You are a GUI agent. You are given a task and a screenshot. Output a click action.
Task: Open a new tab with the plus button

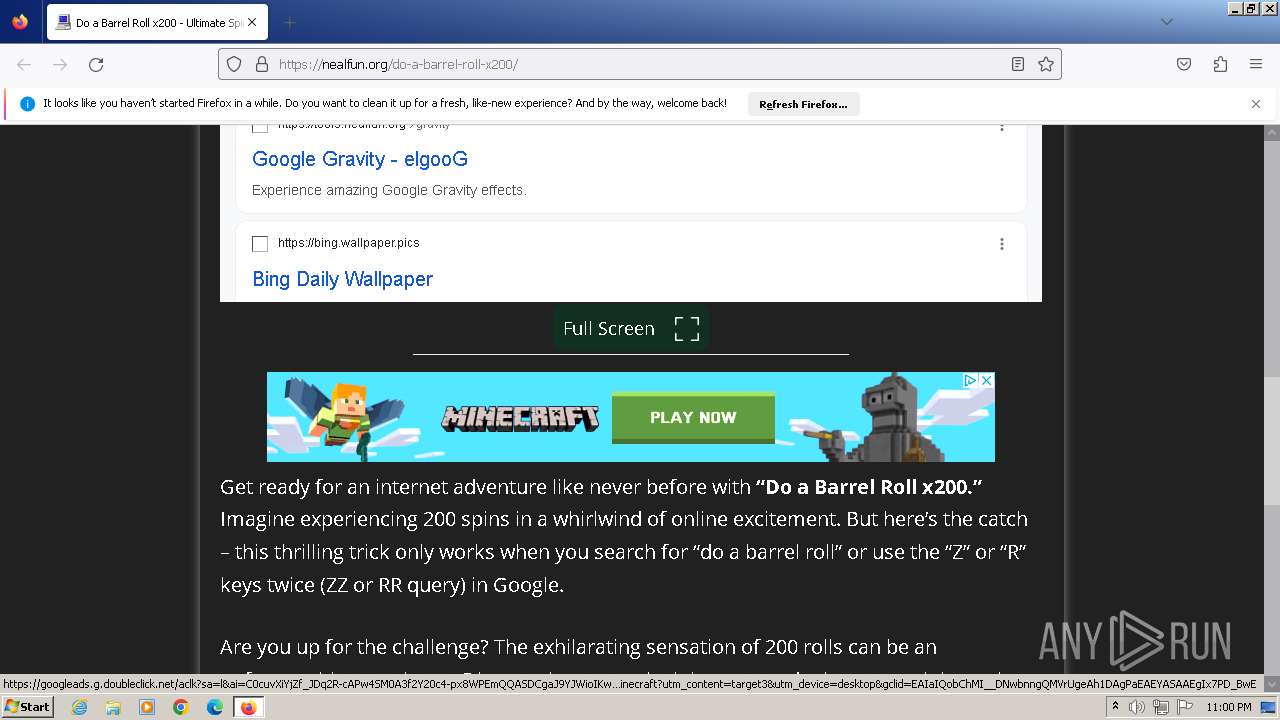[x=289, y=22]
